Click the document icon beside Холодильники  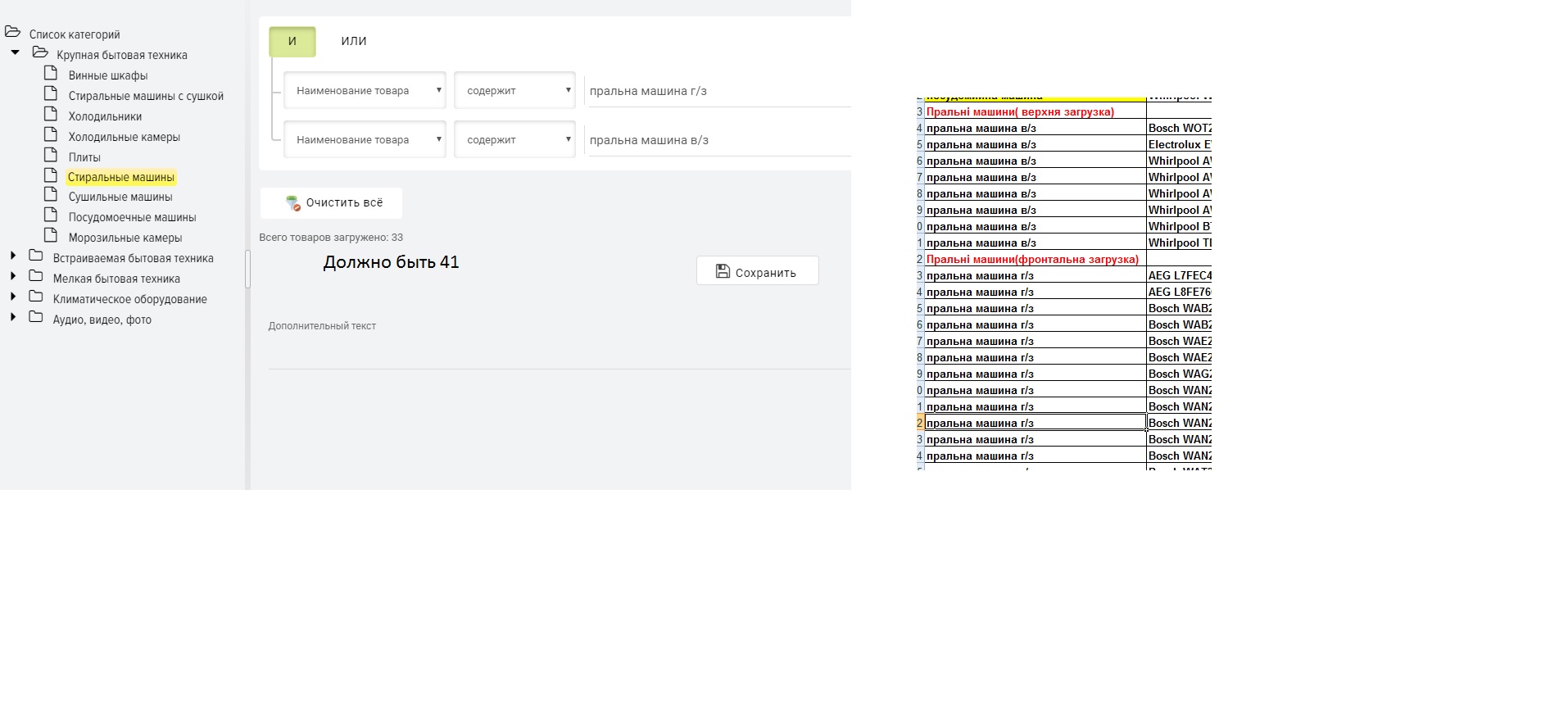tap(51, 114)
